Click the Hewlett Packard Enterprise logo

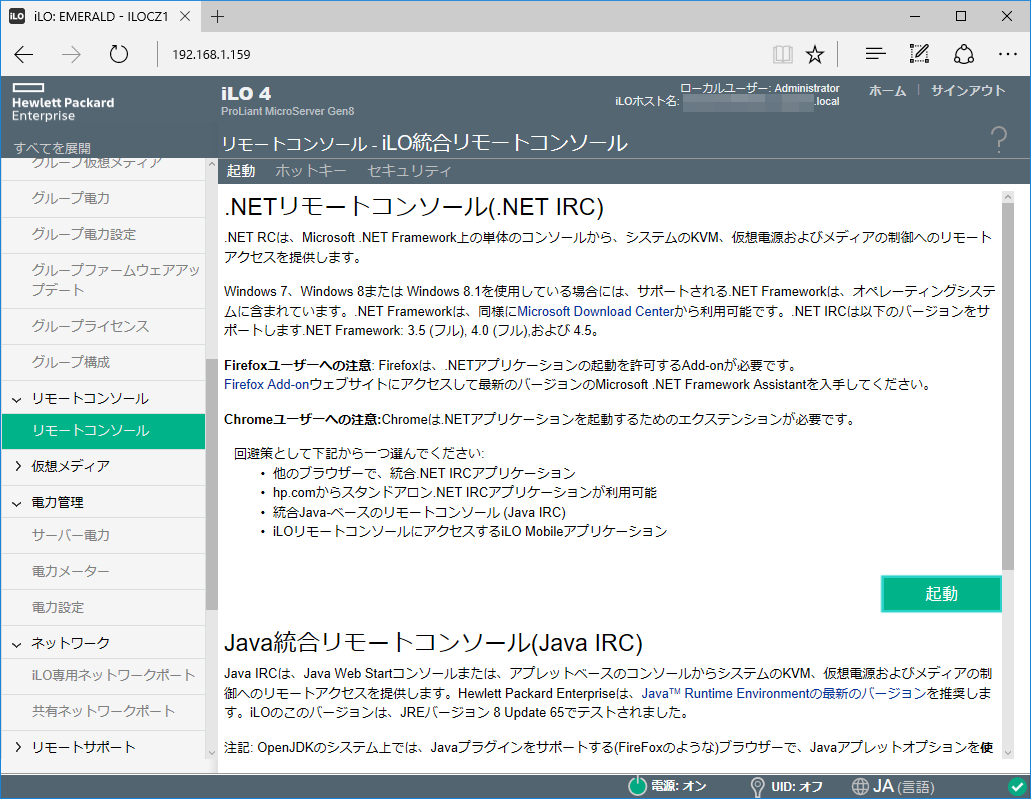63,103
